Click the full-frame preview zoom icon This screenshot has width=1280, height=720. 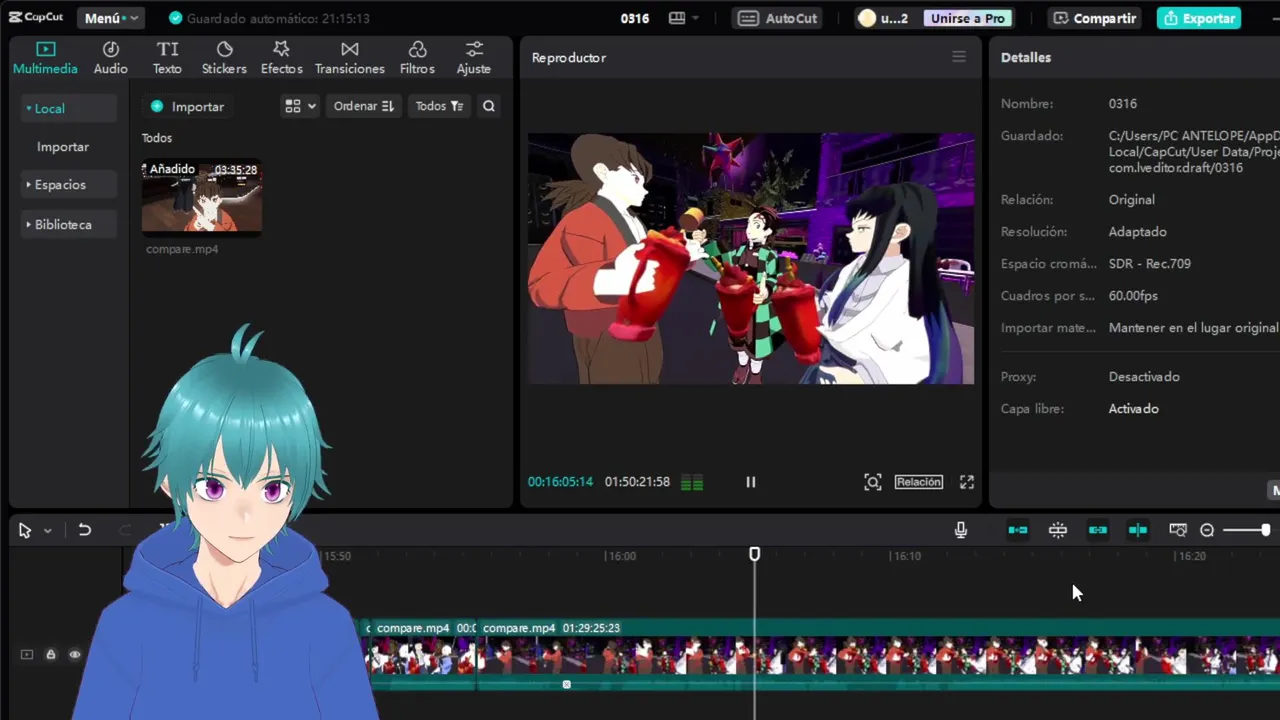point(873,482)
